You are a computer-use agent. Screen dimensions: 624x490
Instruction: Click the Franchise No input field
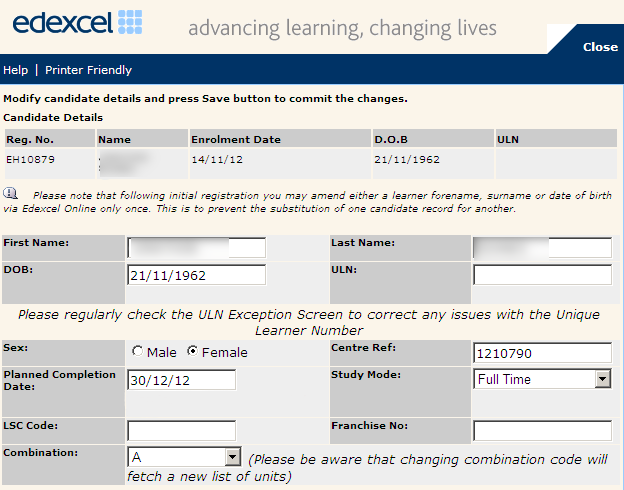pos(541,431)
